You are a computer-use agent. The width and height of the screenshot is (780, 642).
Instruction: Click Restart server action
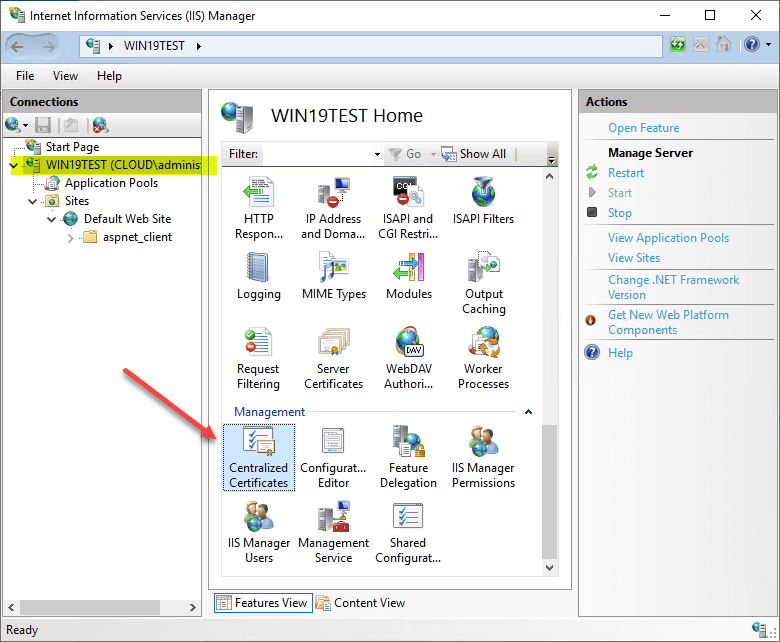[626, 173]
